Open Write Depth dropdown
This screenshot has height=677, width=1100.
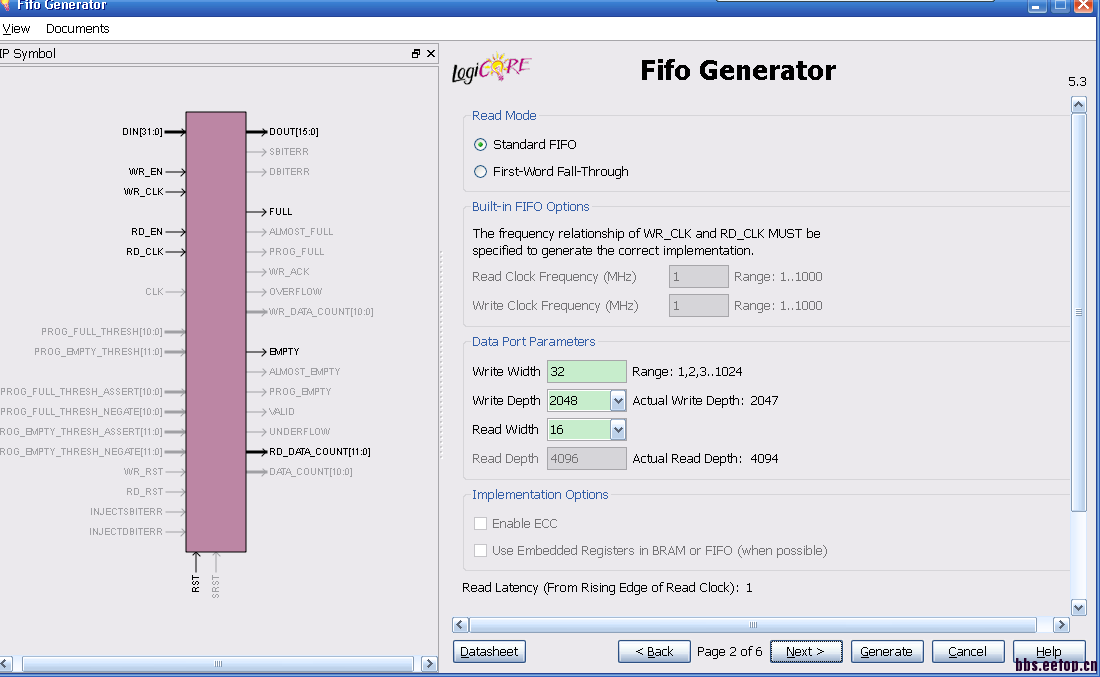click(x=618, y=401)
